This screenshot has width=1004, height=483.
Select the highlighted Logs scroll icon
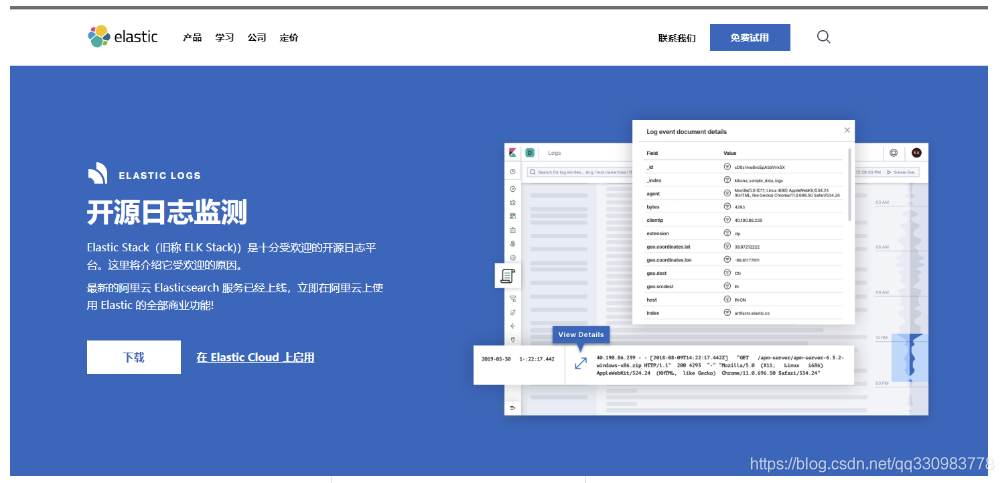tap(508, 275)
